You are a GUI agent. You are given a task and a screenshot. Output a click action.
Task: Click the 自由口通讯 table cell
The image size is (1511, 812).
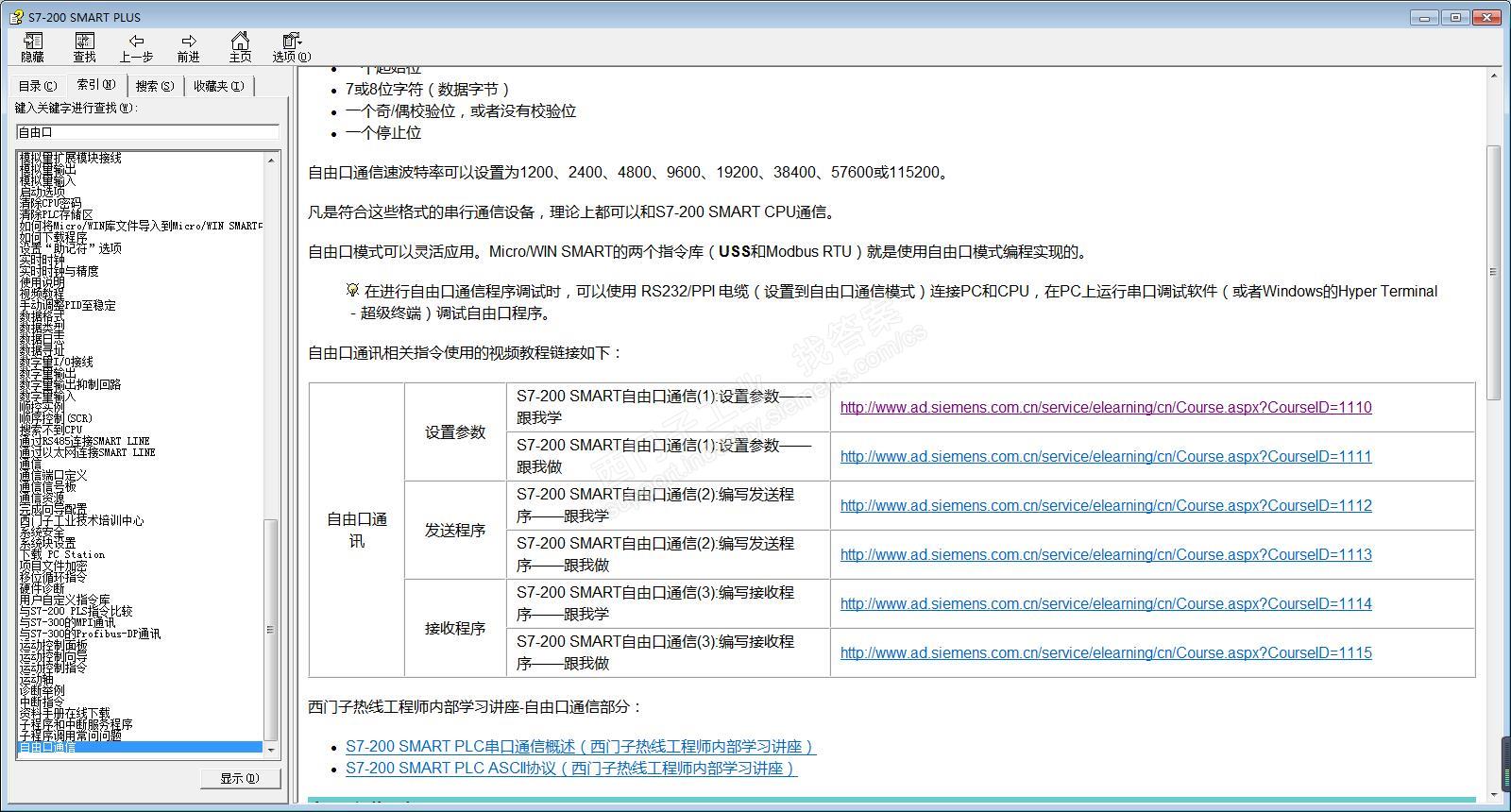[357, 531]
